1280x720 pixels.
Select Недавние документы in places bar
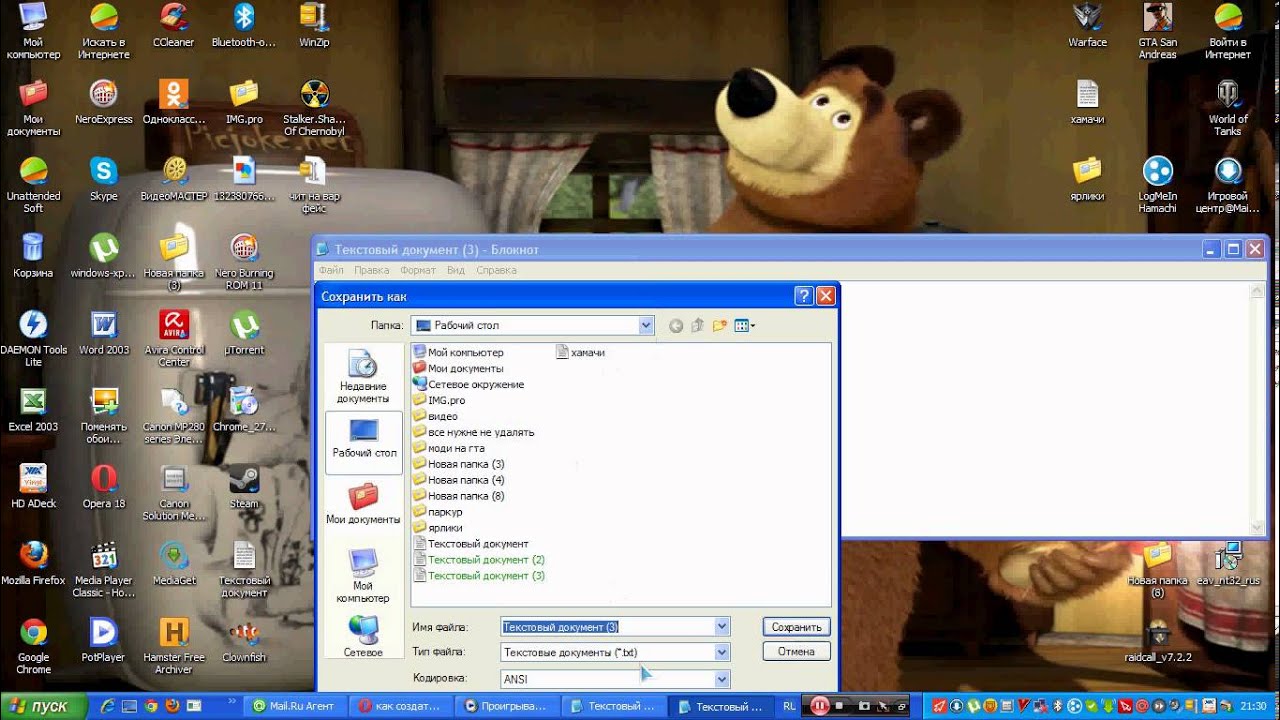click(x=363, y=378)
